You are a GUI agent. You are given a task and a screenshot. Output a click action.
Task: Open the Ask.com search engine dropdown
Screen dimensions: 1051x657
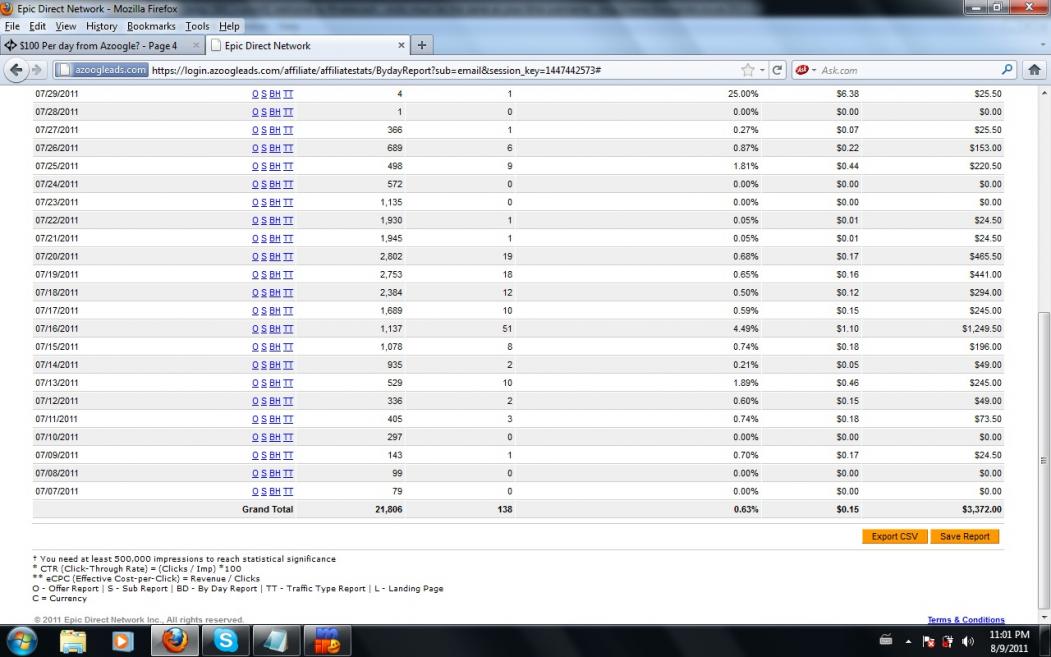point(806,70)
